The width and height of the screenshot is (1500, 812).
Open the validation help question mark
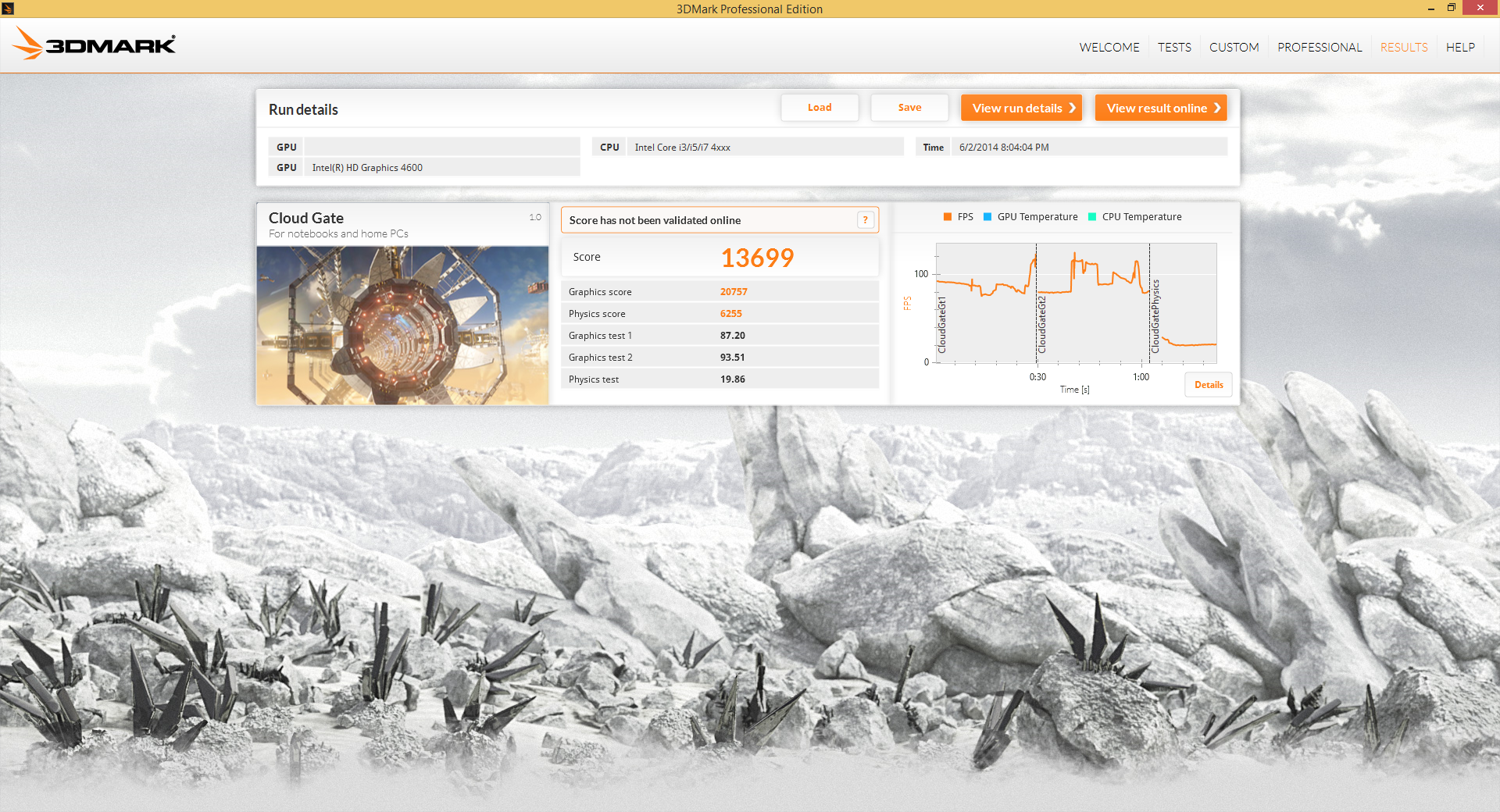[x=865, y=220]
